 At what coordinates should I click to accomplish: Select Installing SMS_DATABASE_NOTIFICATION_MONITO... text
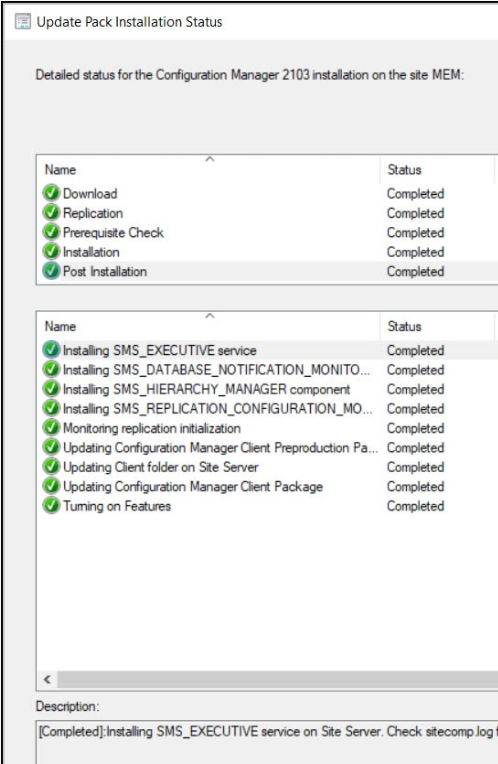216,370
